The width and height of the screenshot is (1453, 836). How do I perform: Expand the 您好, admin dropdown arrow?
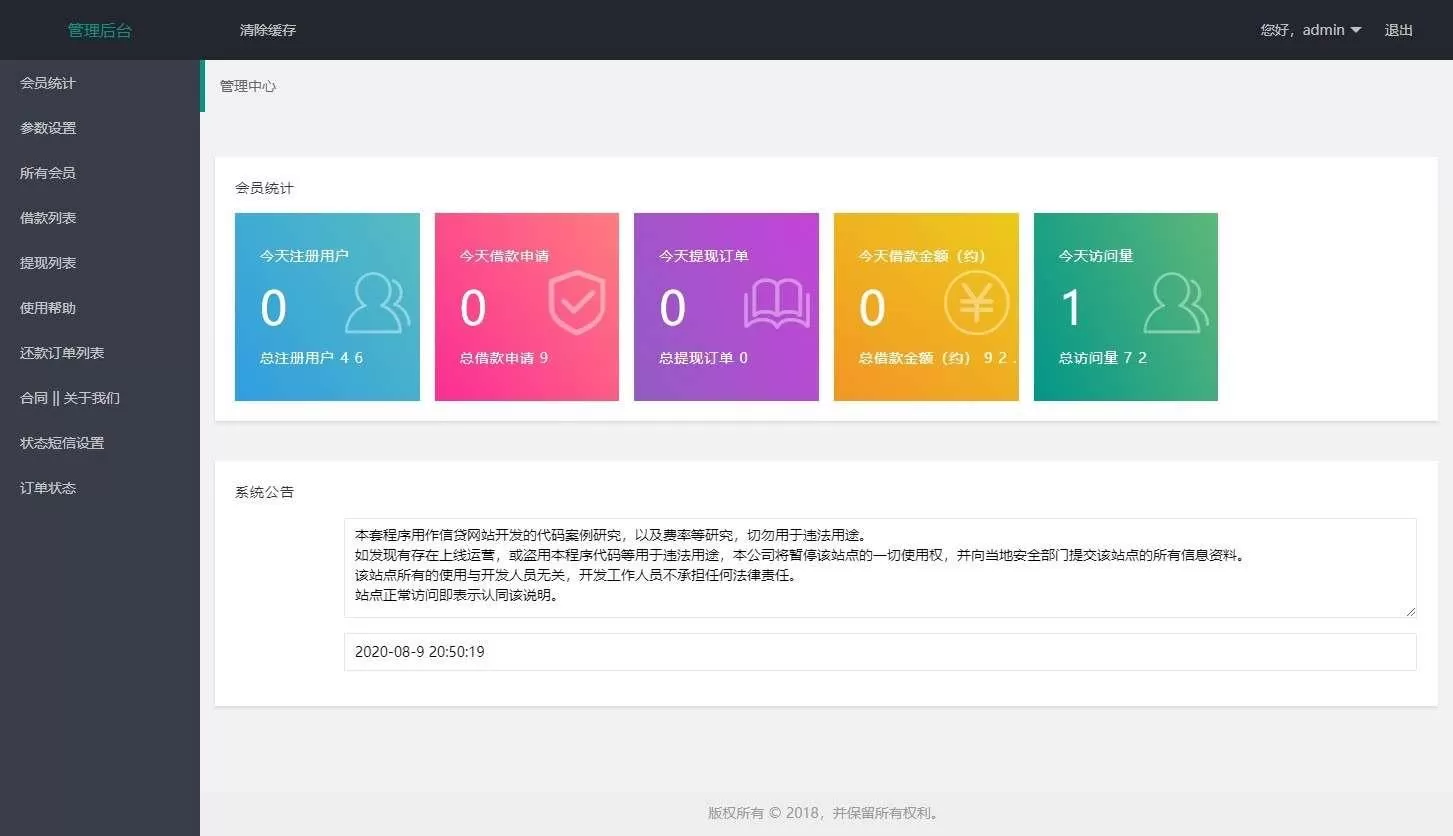click(x=1356, y=30)
